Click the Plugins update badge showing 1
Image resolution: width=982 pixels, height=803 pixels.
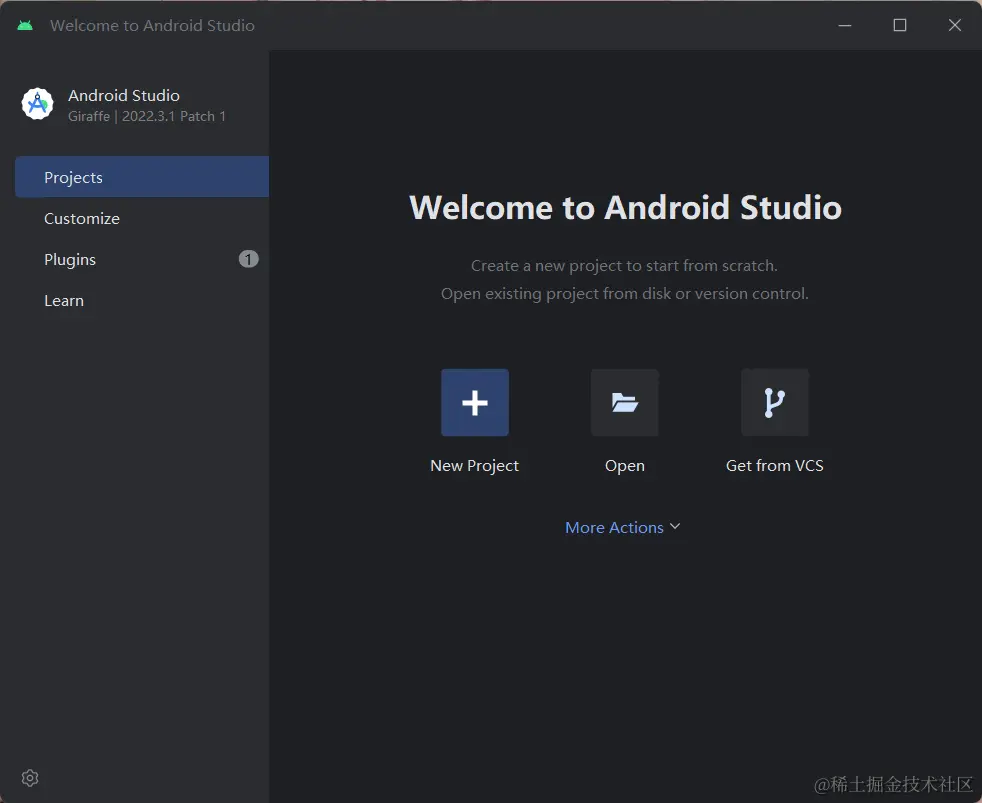249,259
